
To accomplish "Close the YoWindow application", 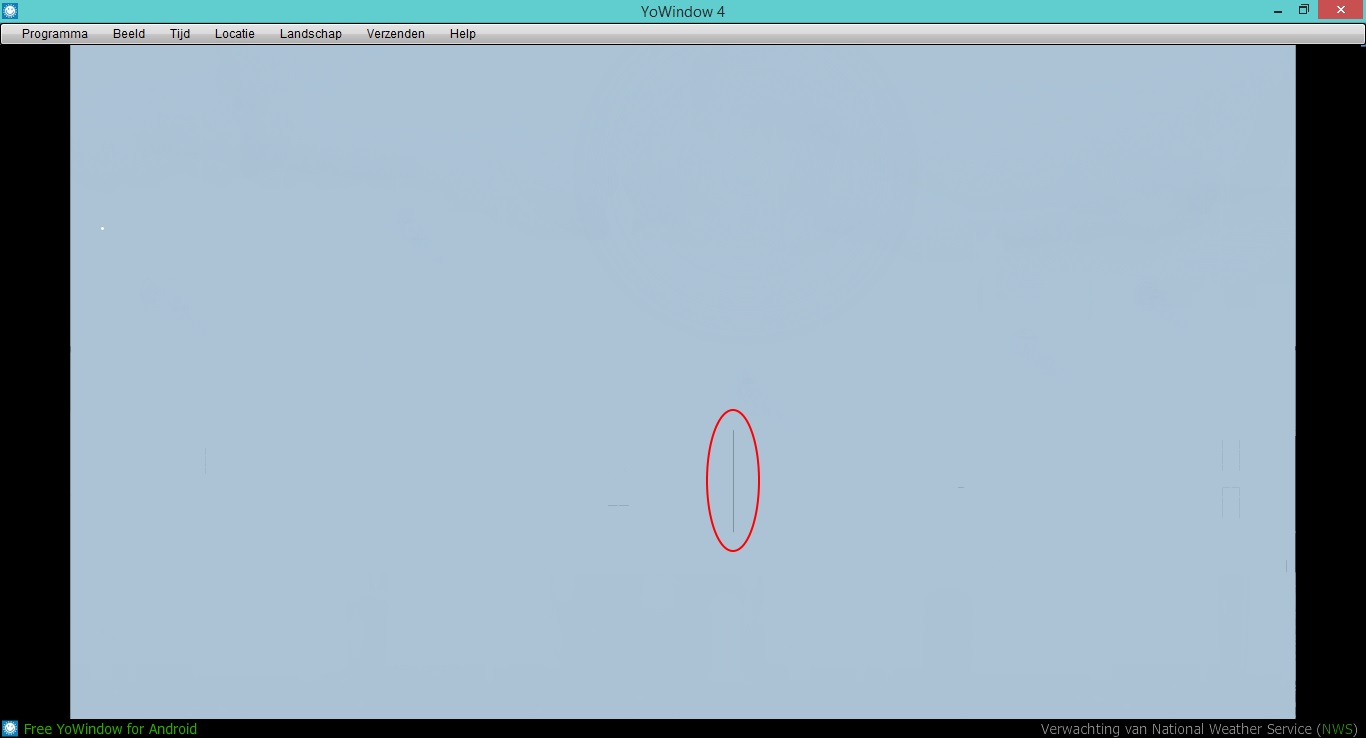I will [x=1341, y=10].
